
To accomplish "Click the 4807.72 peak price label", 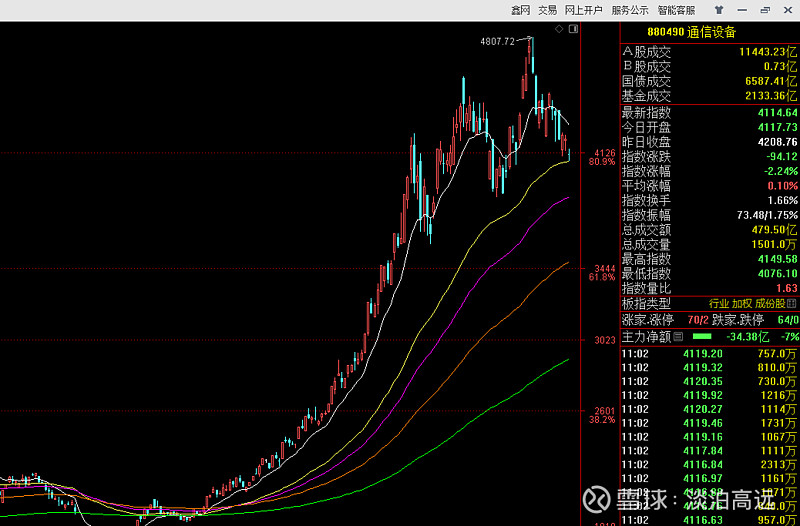I will pyautogui.click(x=497, y=42).
